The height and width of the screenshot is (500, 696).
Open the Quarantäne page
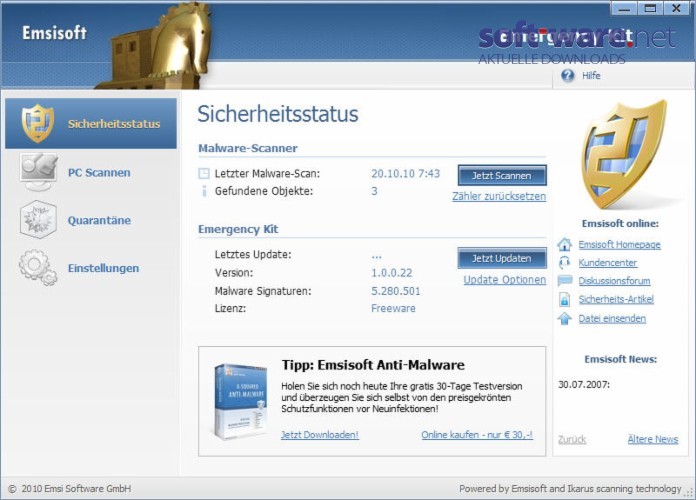click(x=99, y=220)
